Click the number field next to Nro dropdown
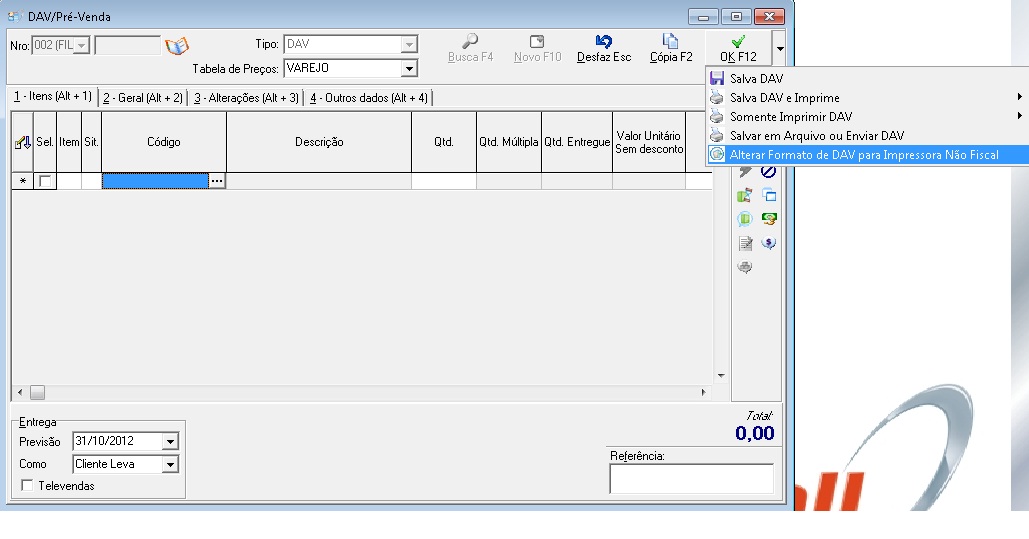This screenshot has width=1029, height=539. click(x=127, y=45)
